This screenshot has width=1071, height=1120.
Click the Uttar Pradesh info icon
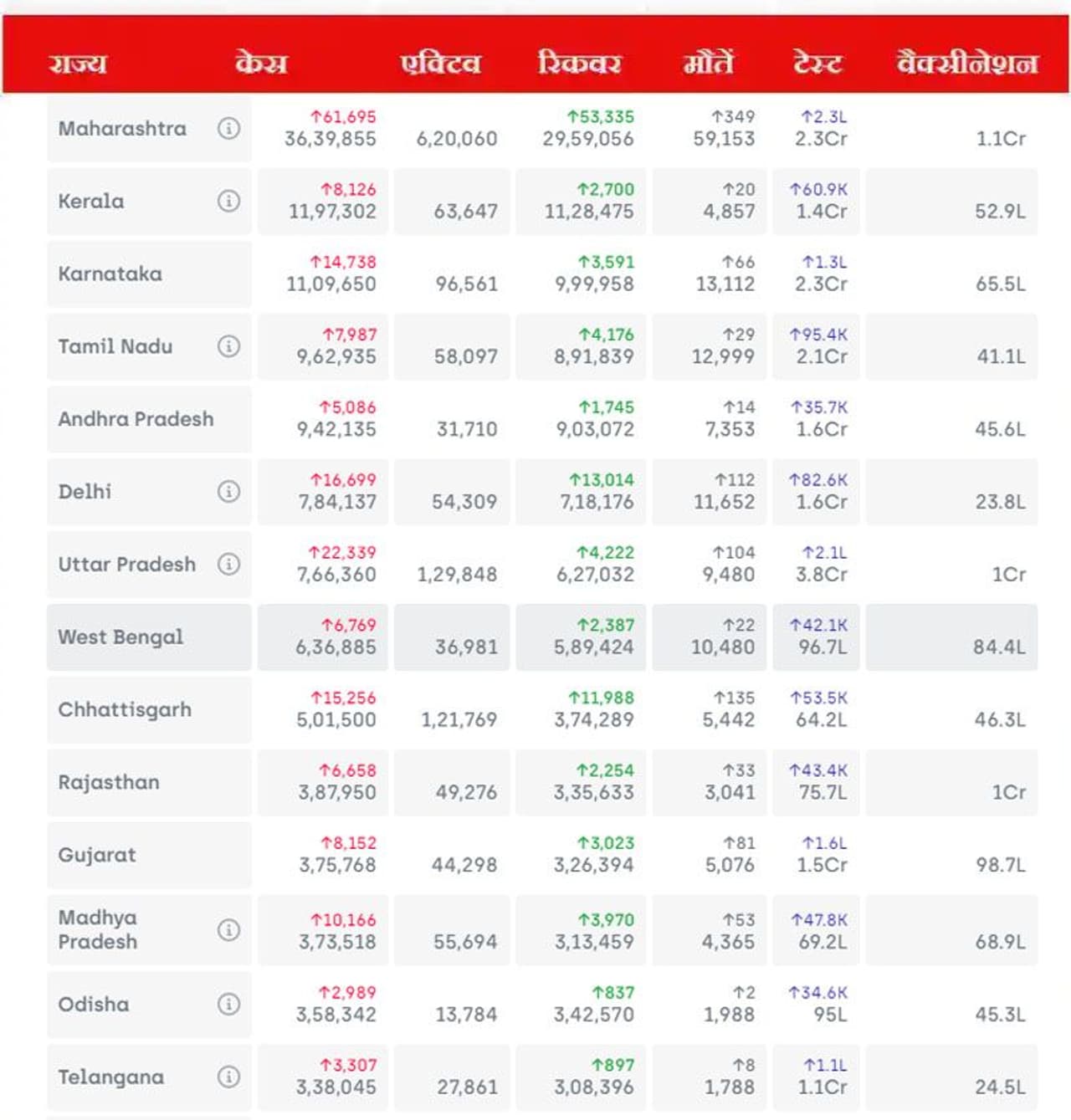coord(228,564)
